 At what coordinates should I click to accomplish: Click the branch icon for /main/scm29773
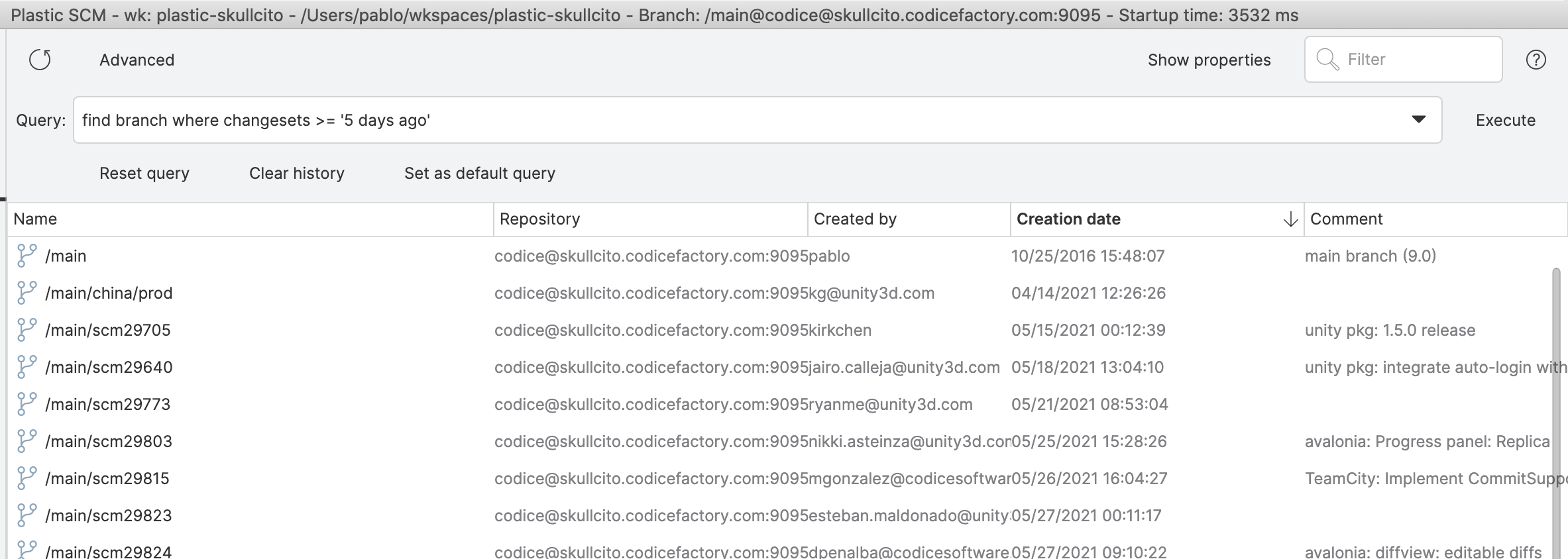tap(27, 404)
